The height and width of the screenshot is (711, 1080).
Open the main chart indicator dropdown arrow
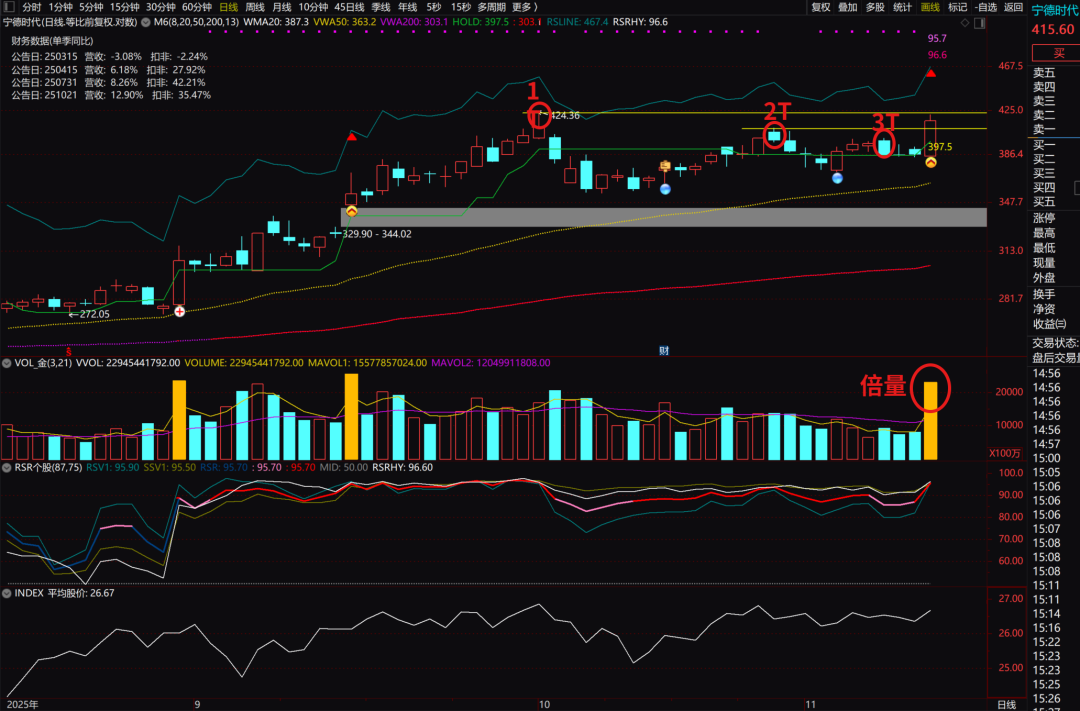145,22
